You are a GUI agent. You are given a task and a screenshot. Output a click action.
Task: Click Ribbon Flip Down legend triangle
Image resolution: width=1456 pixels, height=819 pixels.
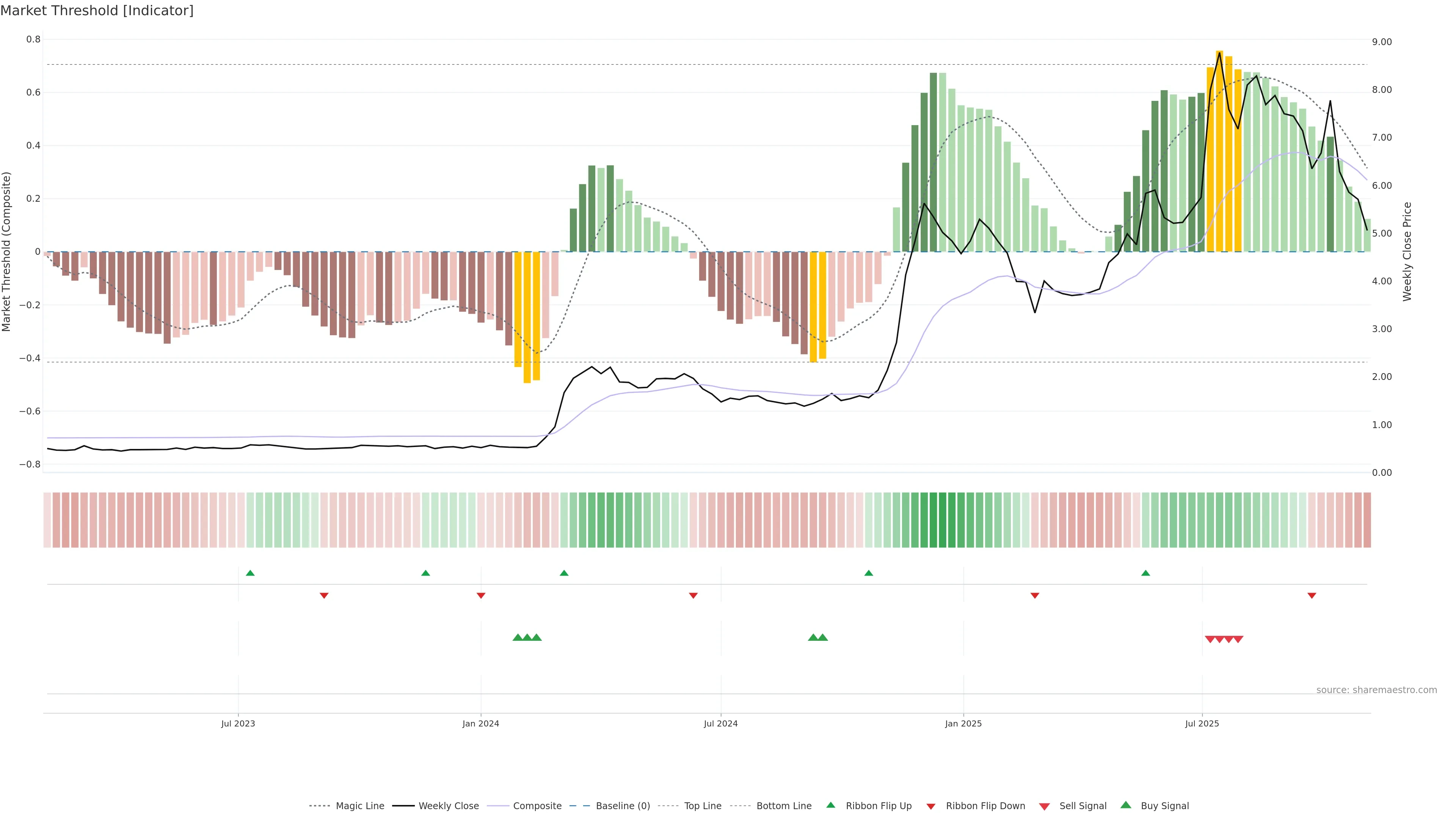pos(931,806)
